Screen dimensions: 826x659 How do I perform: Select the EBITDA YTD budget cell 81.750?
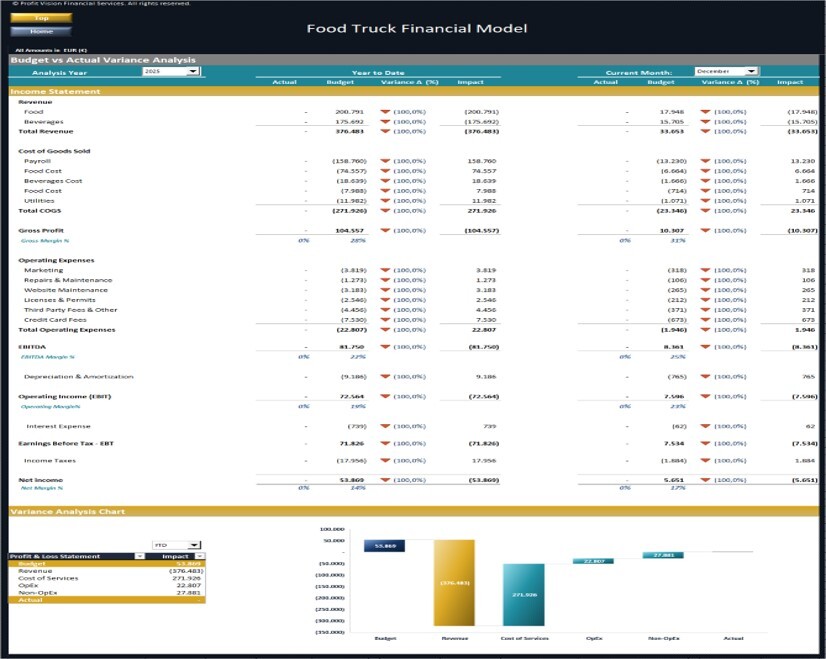[352, 347]
